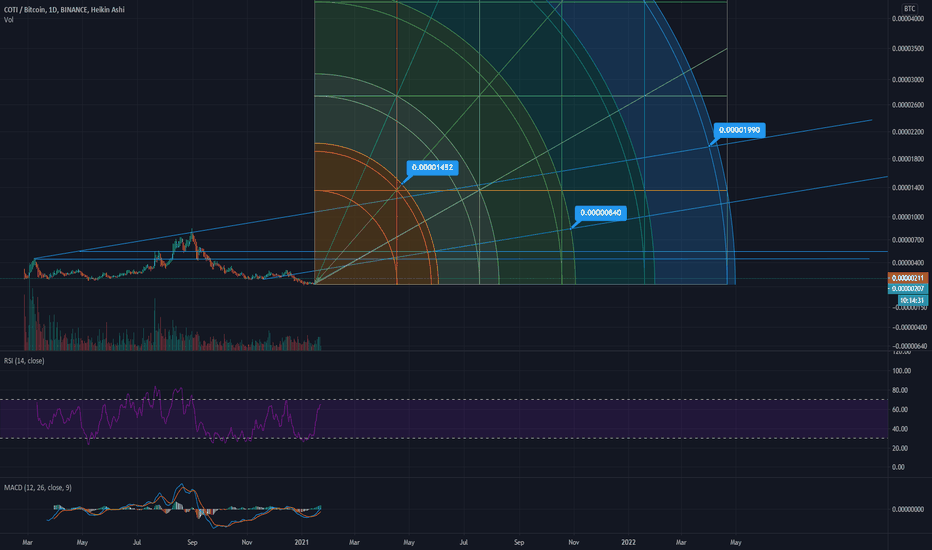
Task: Click the BTC currency label
Action: (x=909, y=8)
